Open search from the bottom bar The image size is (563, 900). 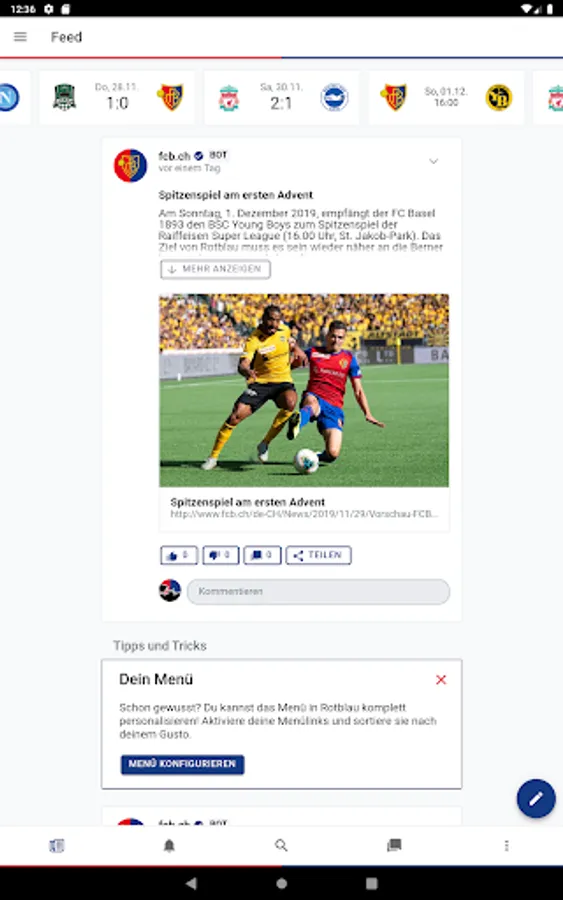click(281, 845)
